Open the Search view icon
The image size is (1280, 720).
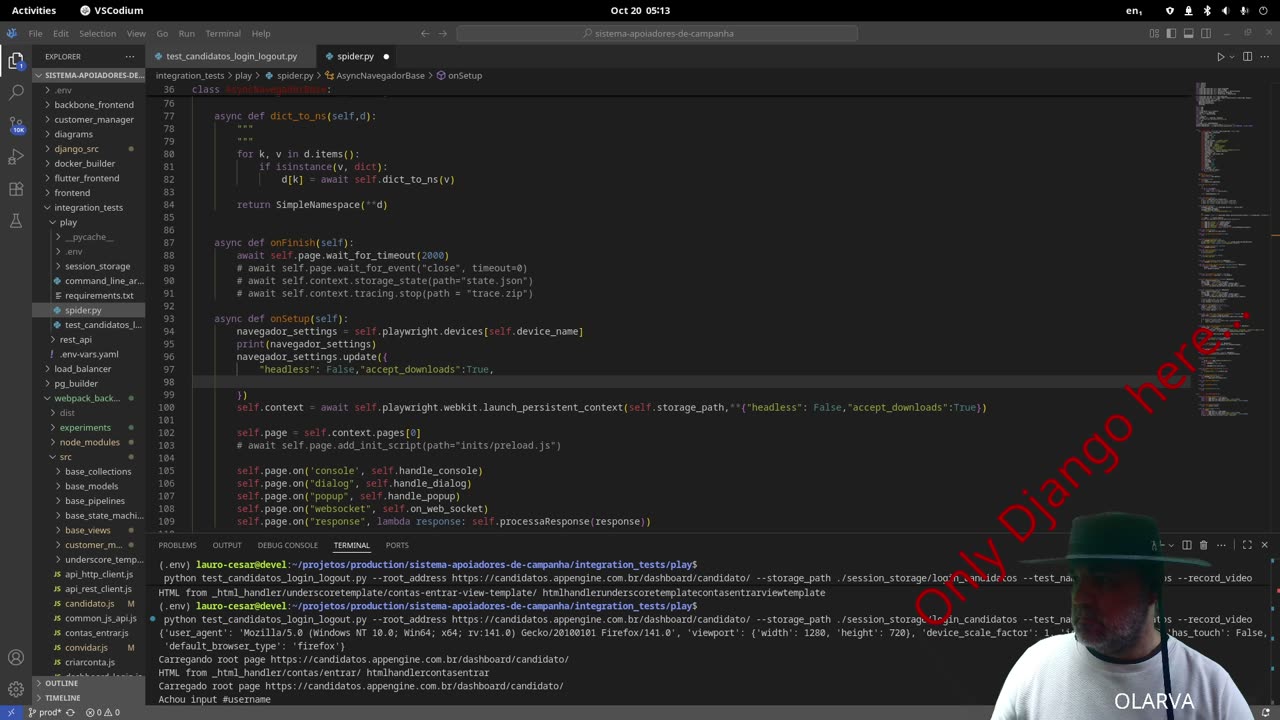(x=16, y=92)
